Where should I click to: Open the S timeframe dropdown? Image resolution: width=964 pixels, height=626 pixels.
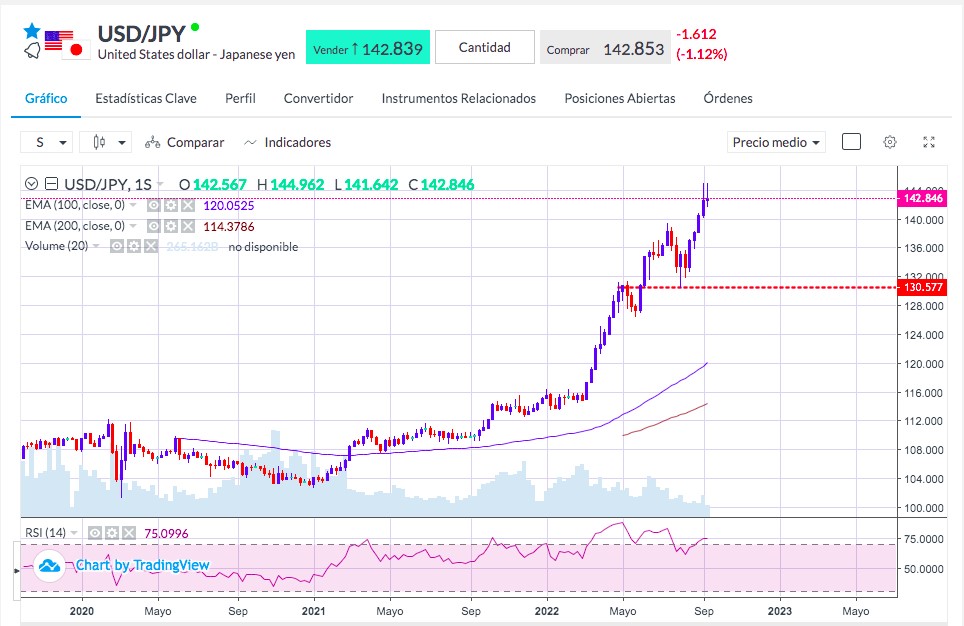(x=47, y=143)
